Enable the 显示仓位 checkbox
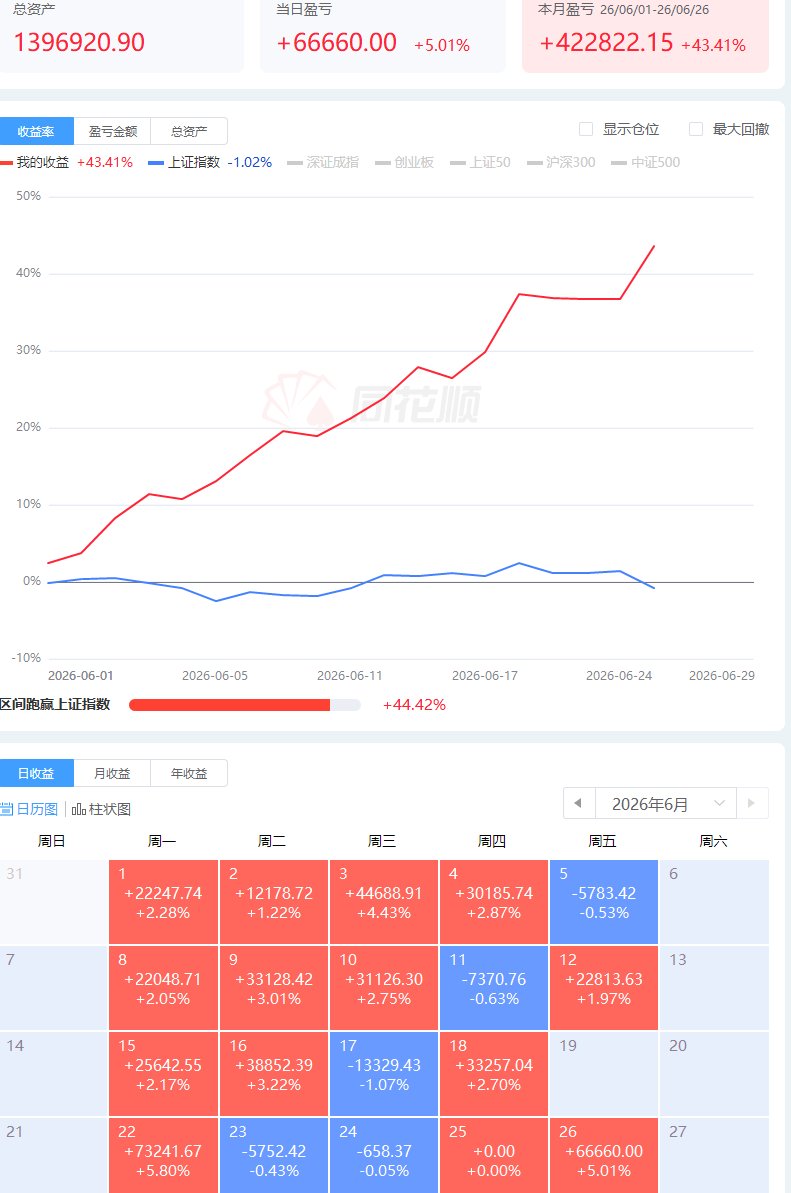 (586, 129)
